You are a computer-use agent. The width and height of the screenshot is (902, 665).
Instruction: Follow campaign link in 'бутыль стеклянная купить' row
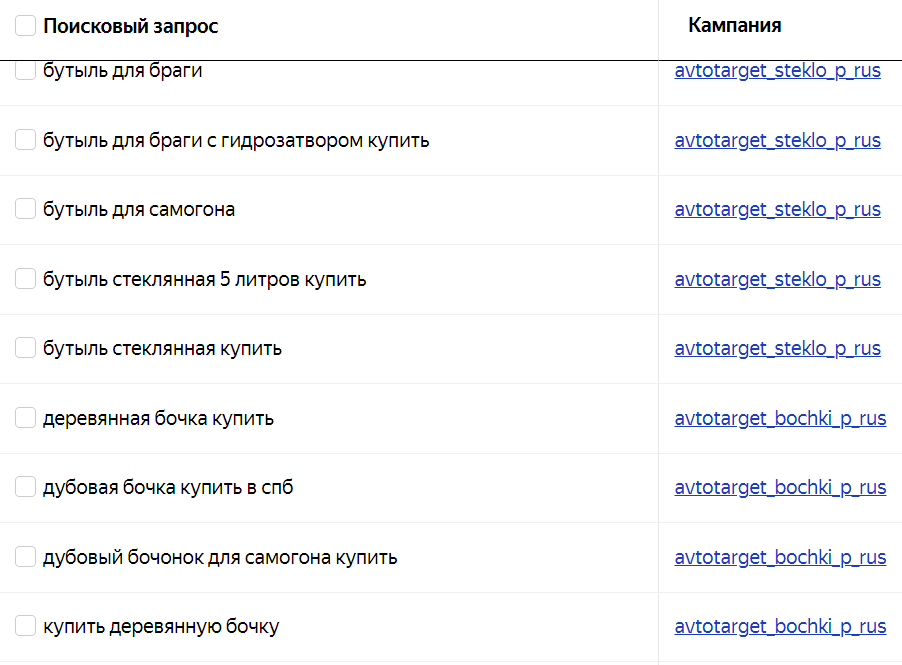(777, 348)
